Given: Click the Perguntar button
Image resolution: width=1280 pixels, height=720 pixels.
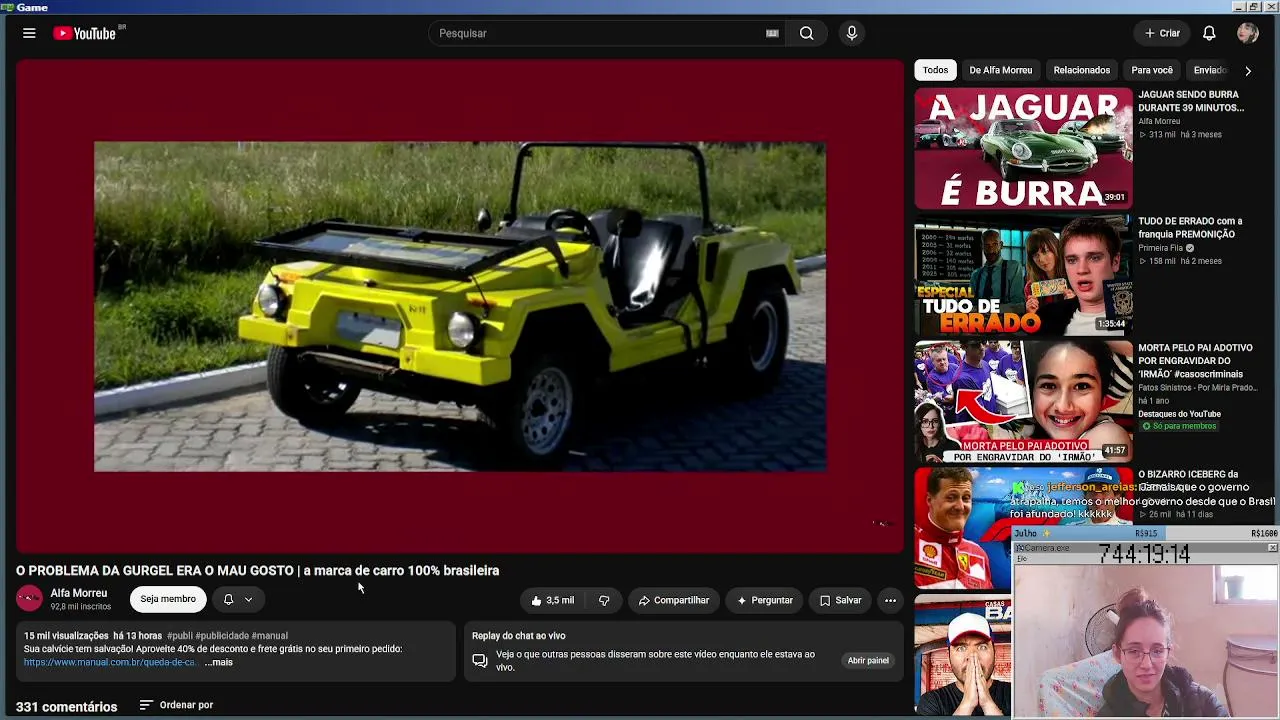Looking at the screenshot, I should (x=764, y=600).
